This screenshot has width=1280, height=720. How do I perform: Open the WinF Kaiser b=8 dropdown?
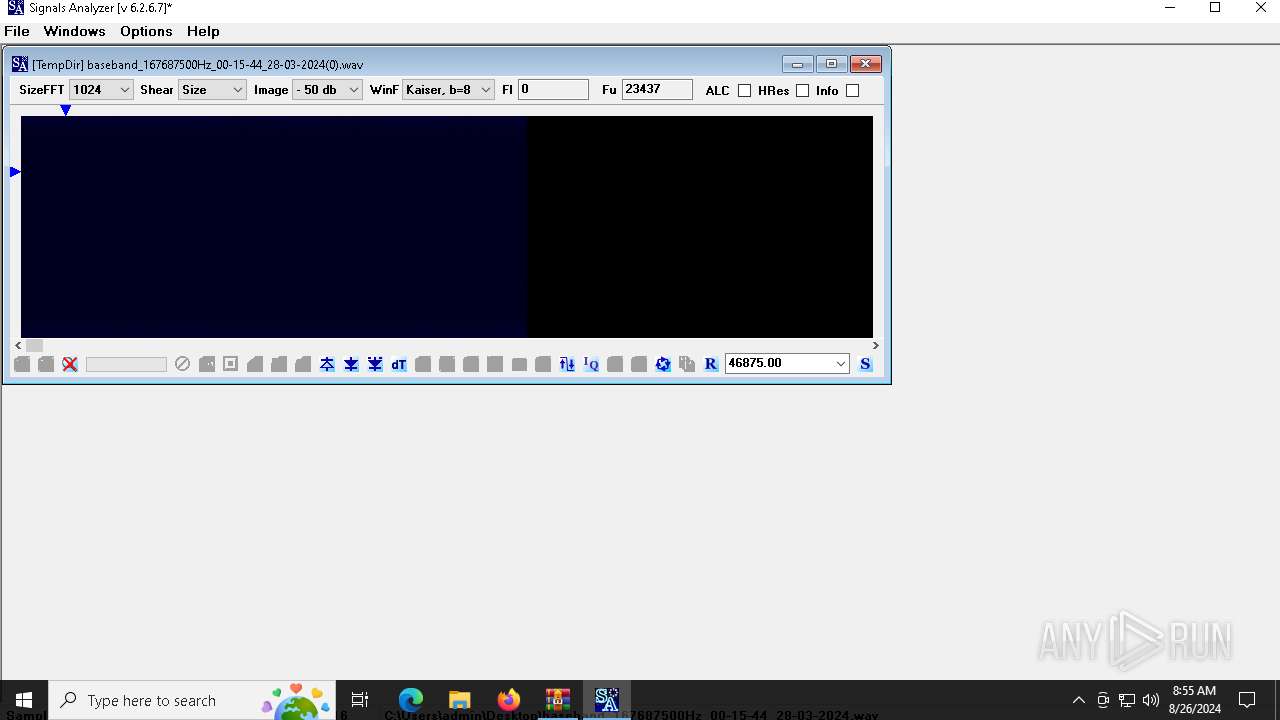pyautogui.click(x=448, y=90)
